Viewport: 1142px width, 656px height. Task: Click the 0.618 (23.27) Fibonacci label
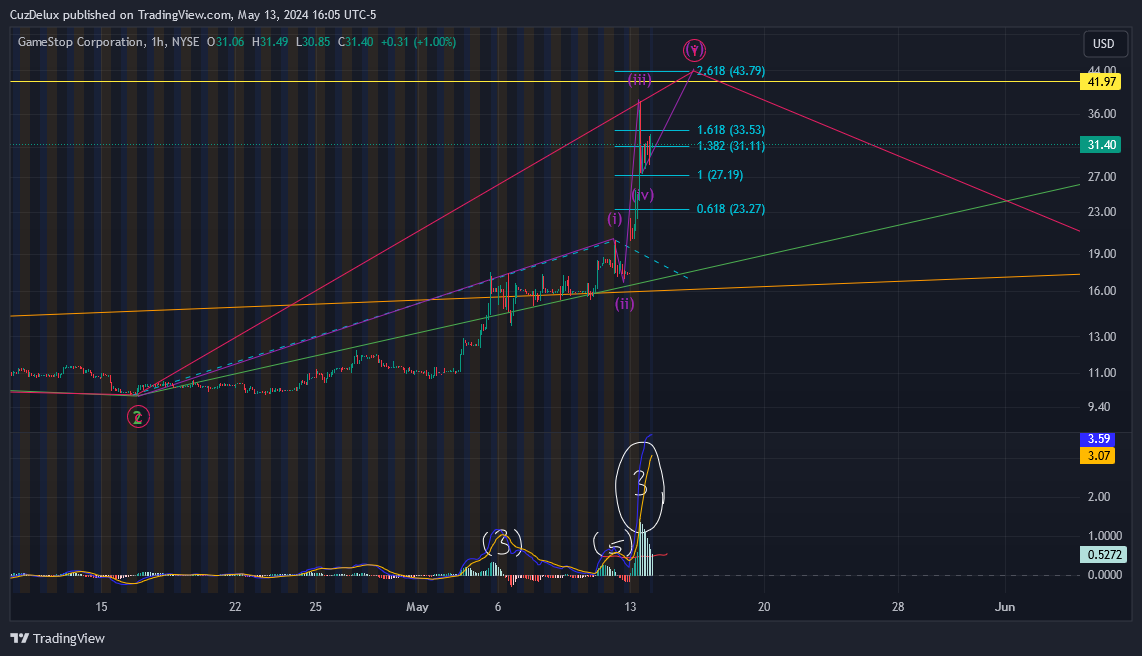click(731, 209)
